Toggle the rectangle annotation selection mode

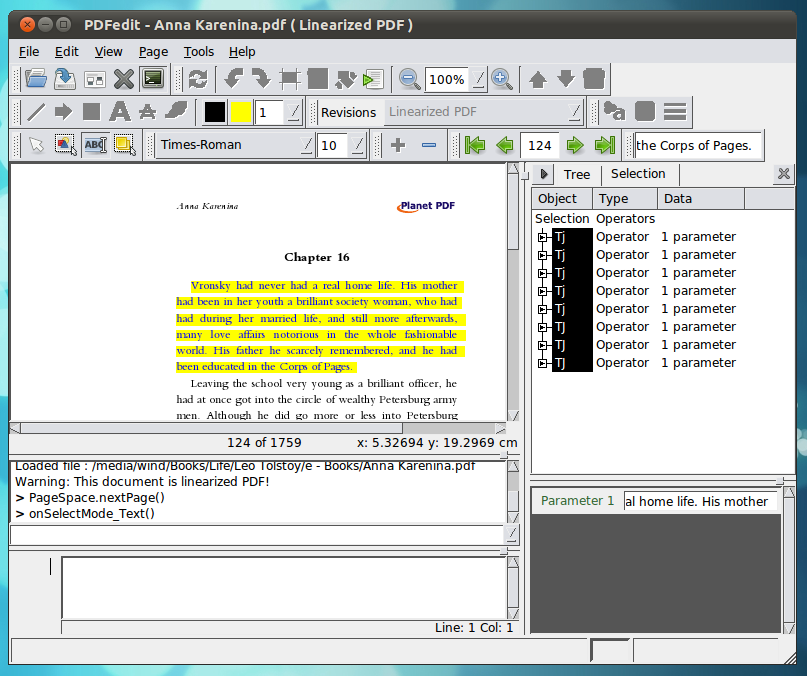pyautogui.click(x=125, y=145)
